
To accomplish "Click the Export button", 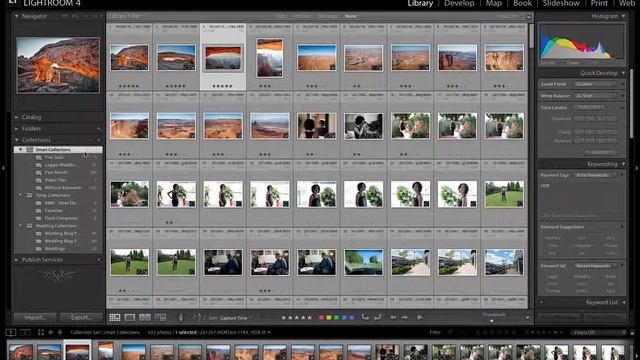I will (81, 317).
